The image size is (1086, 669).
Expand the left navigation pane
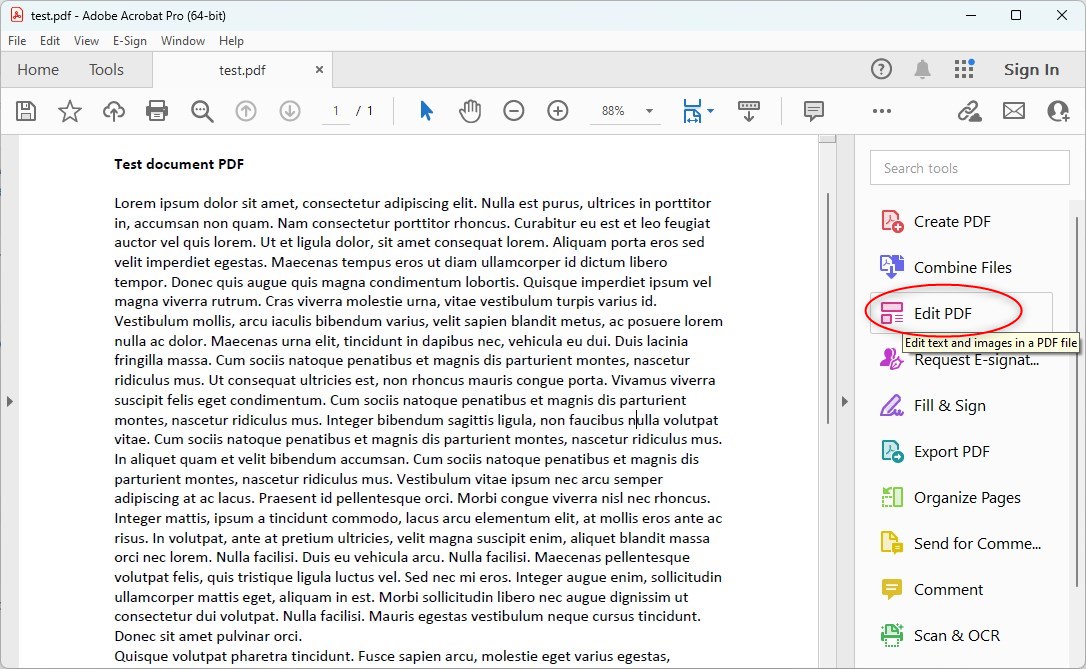pos(9,401)
